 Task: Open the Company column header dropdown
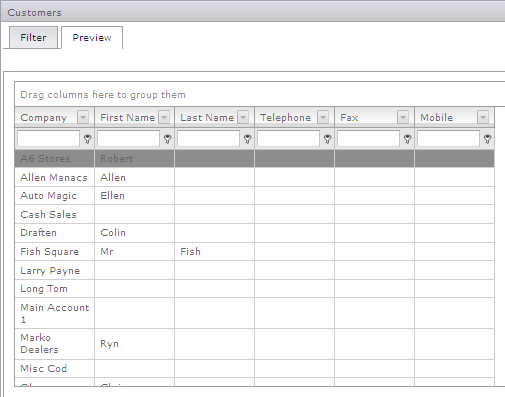pyautogui.click(x=83, y=117)
